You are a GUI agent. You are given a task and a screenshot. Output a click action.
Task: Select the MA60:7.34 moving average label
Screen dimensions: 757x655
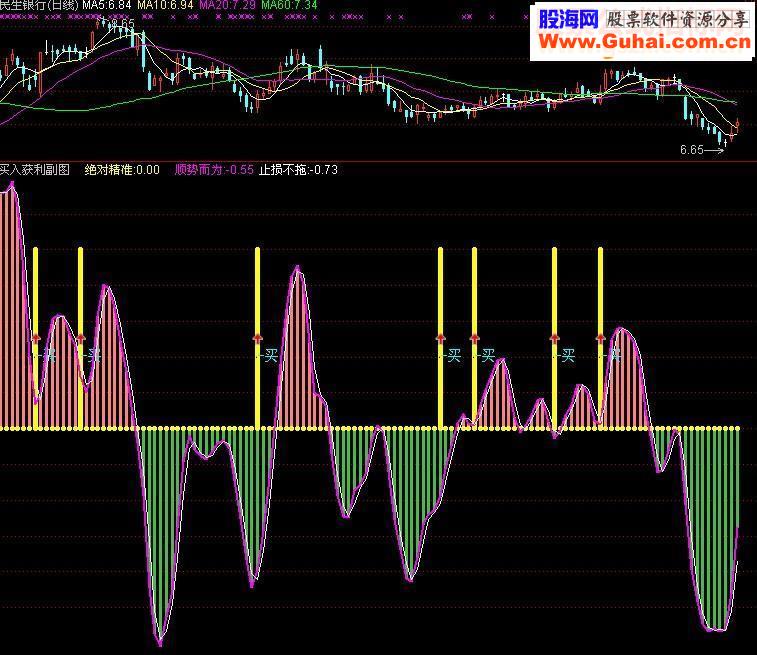coord(289,5)
